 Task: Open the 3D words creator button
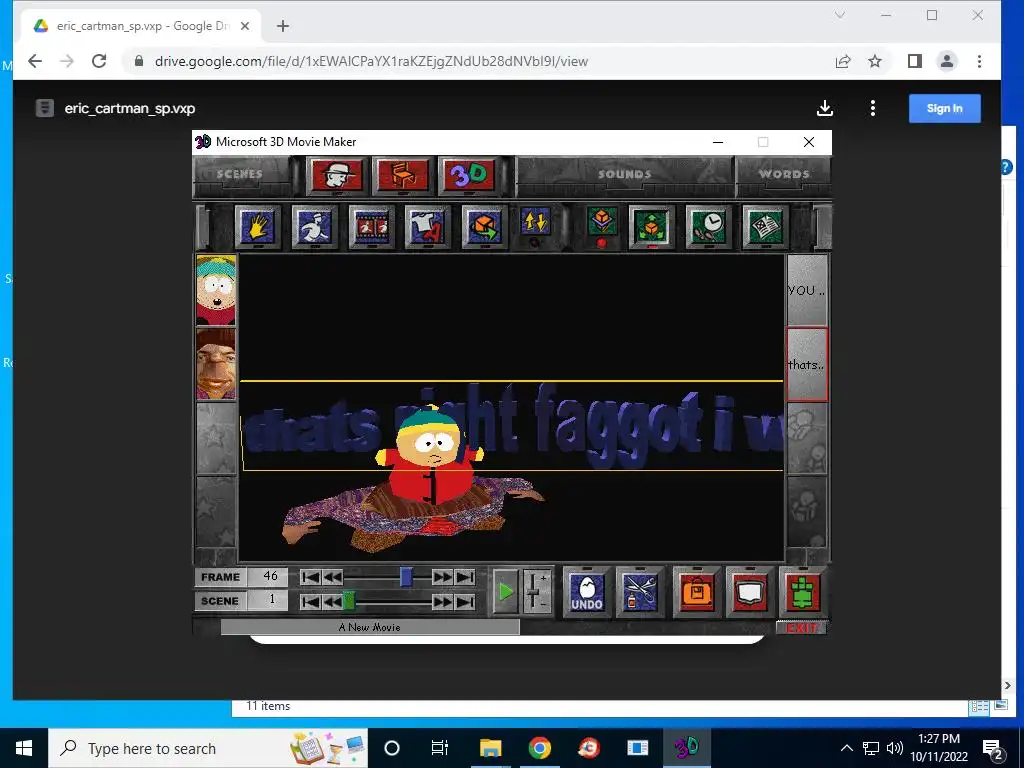click(468, 176)
